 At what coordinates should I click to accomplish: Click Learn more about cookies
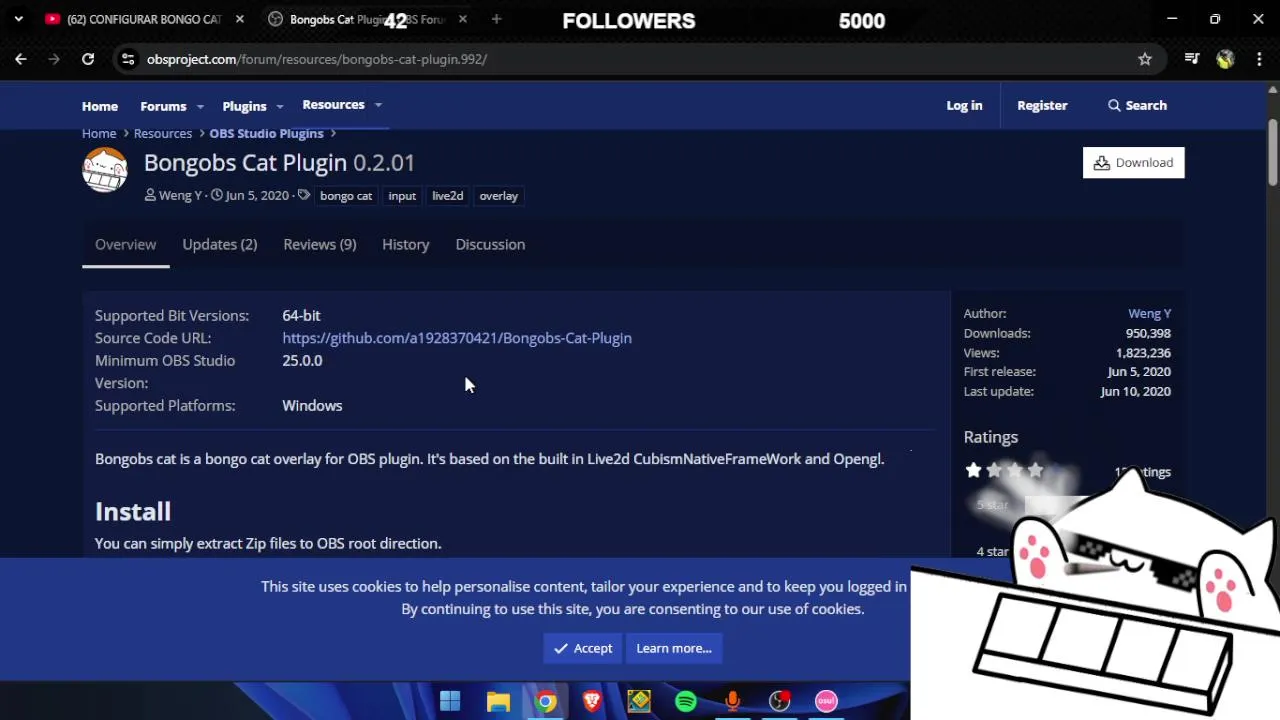click(x=674, y=648)
